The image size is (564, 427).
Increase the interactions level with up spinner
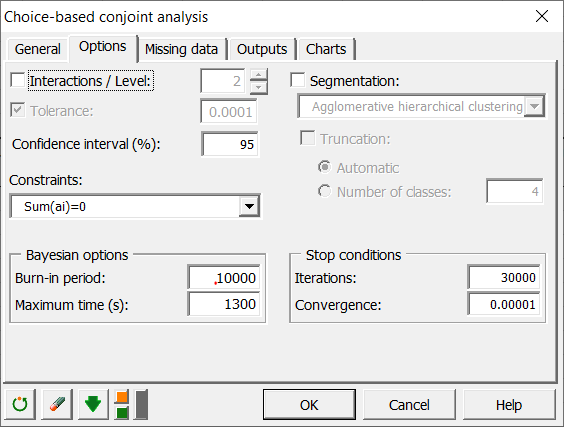[x=258, y=74]
